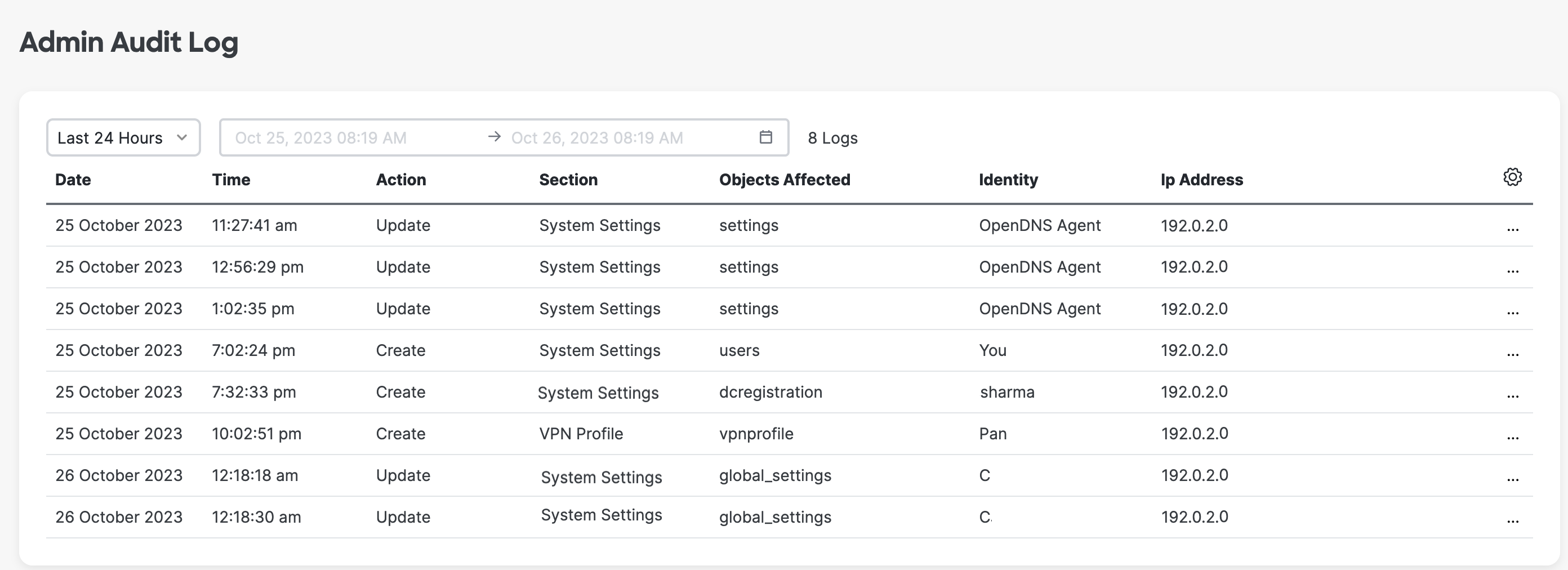Set end date Oct 26, 2023 08:19 AM
The image size is (1568, 570).
point(597,137)
